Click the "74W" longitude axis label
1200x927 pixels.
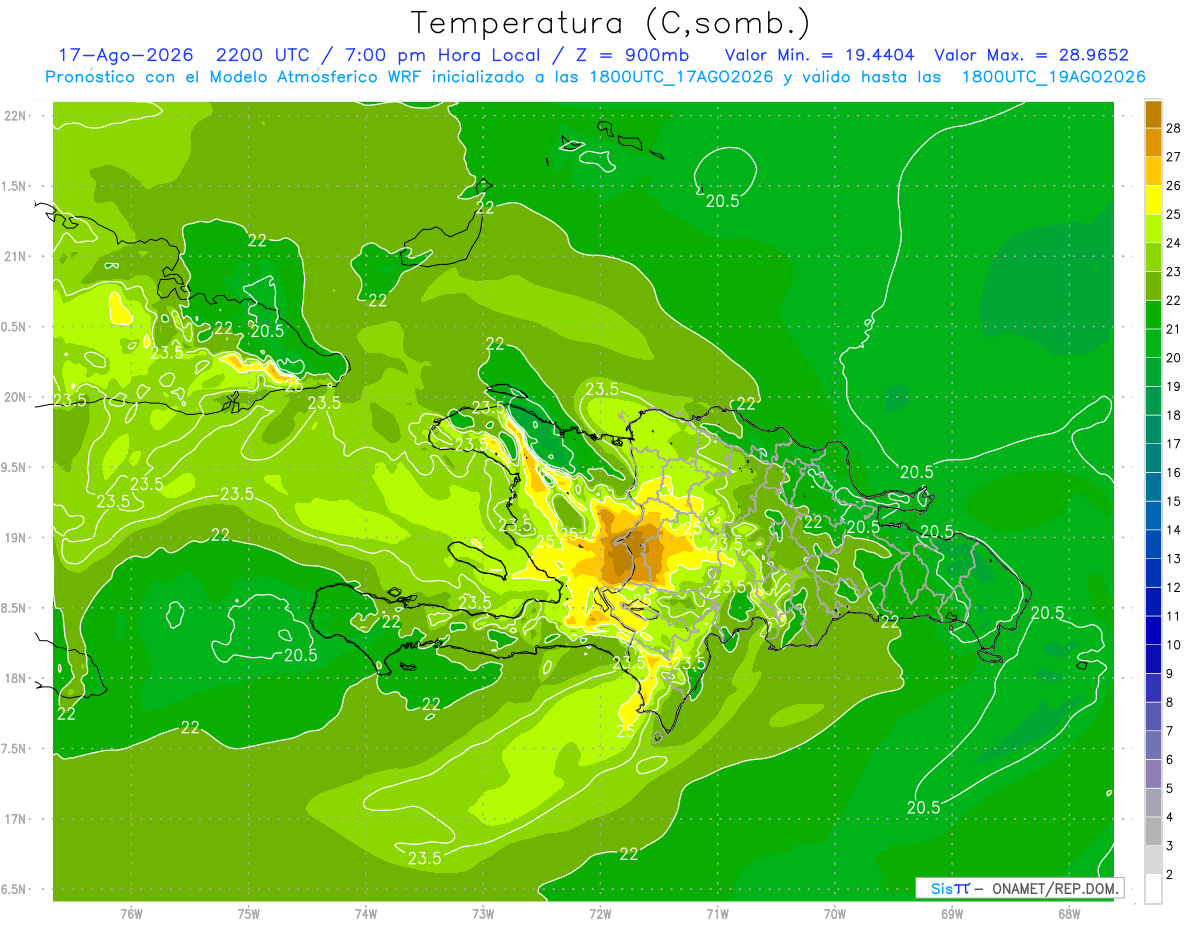point(366,914)
